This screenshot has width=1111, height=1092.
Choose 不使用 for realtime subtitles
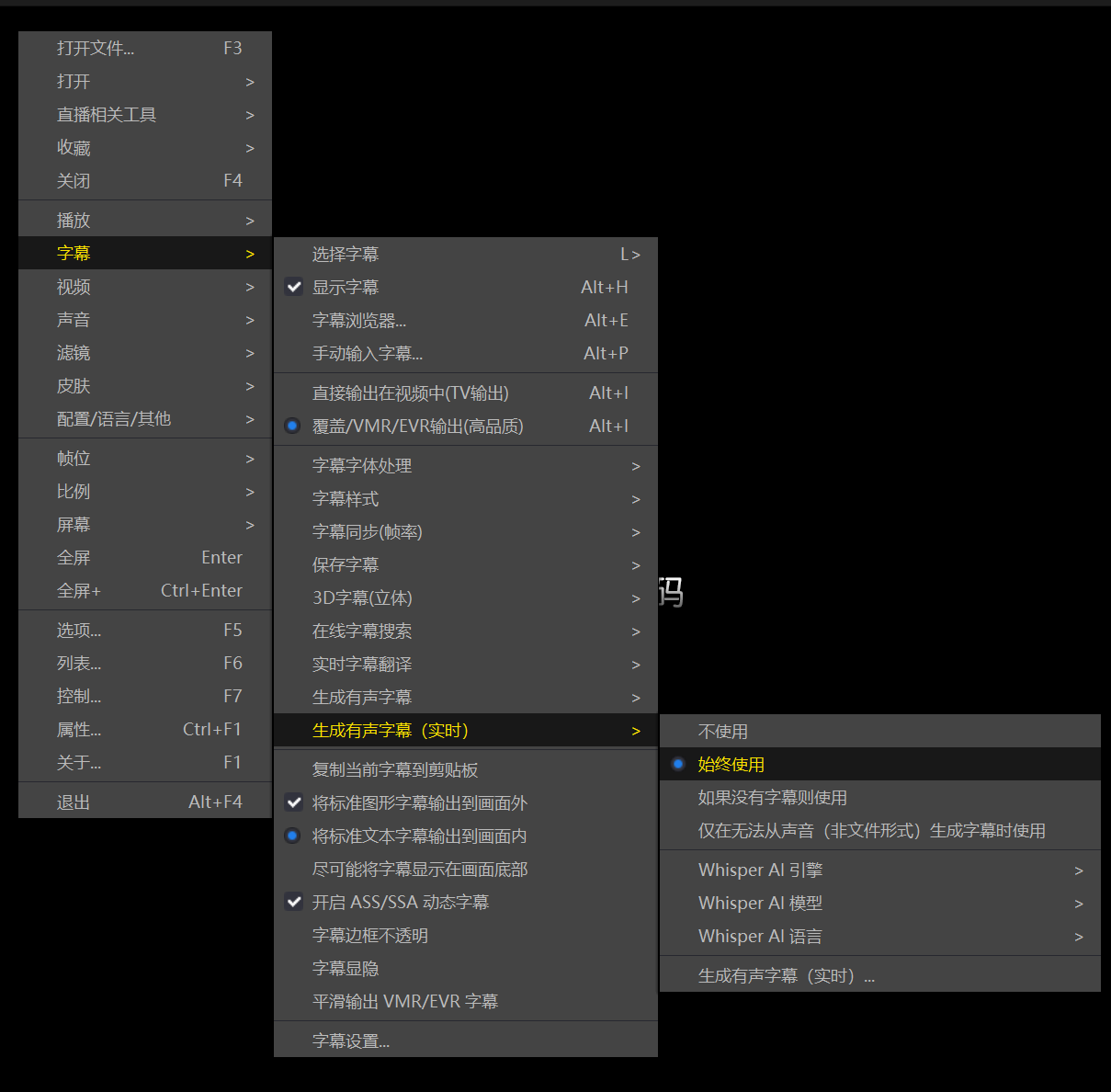[723, 732]
